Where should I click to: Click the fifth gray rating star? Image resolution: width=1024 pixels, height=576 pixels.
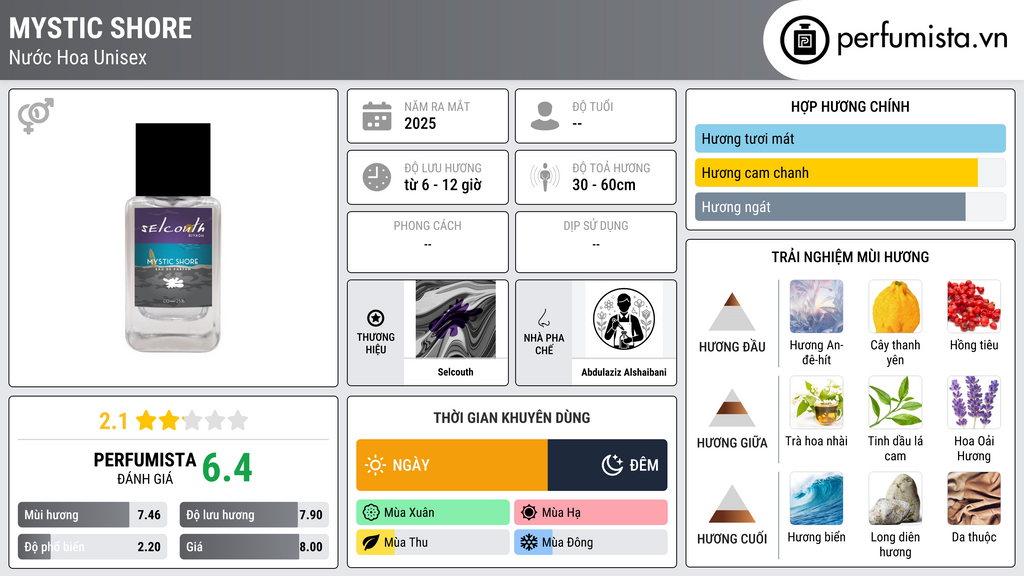tap(238, 421)
